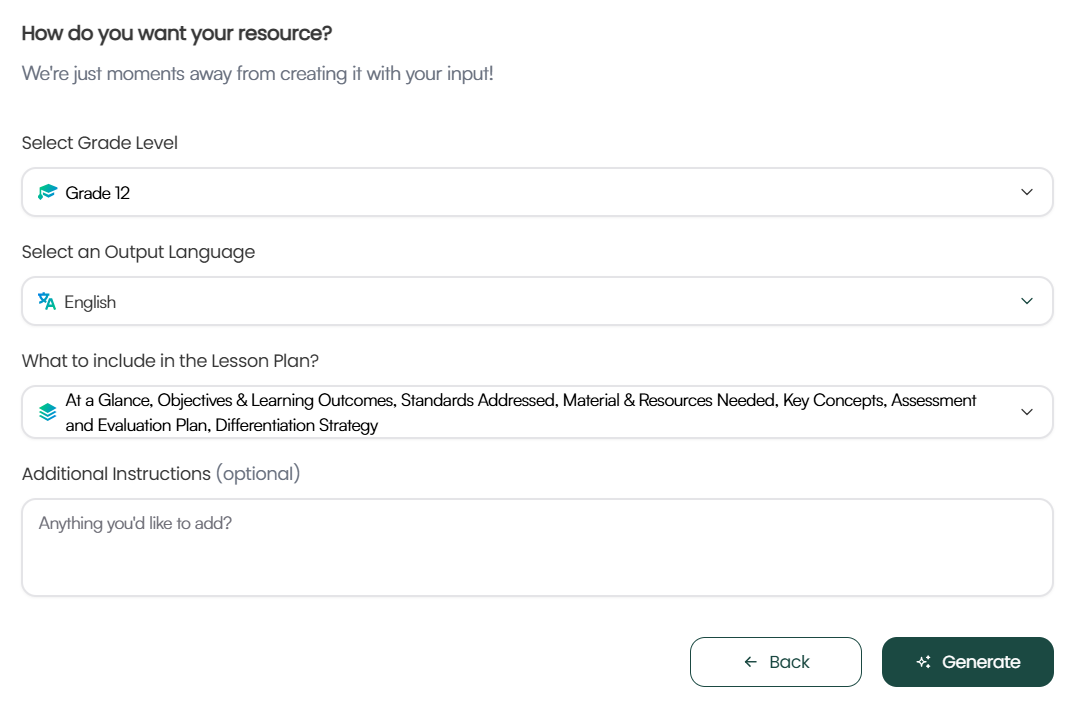Click the stacked layers icon in Lesson Plan field
The image size is (1067, 702).
click(x=47, y=412)
